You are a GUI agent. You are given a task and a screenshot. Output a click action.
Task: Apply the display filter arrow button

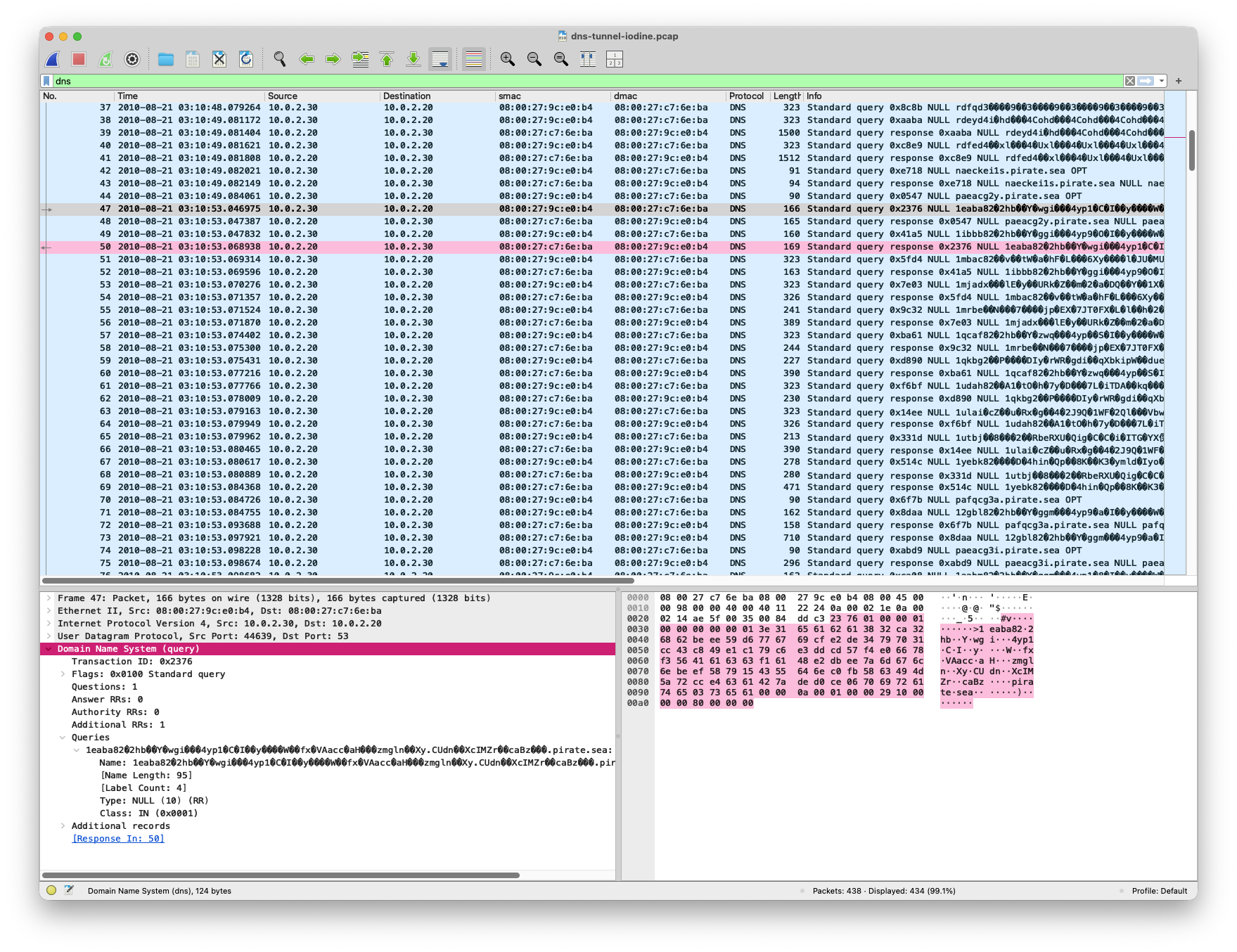[x=1146, y=81]
